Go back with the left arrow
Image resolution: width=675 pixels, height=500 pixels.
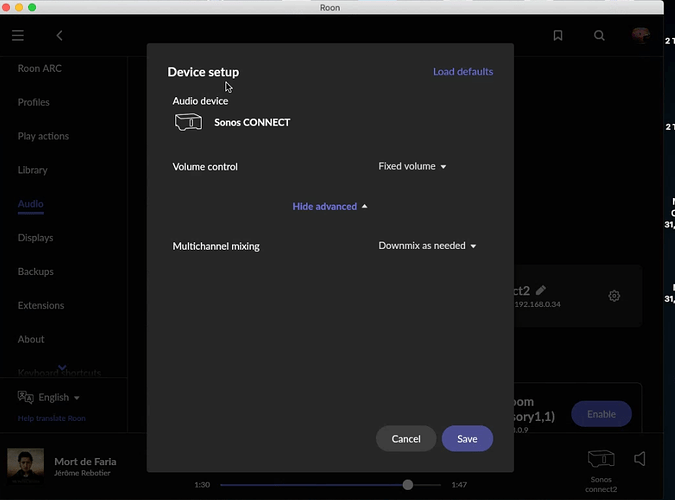pyautogui.click(x=59, y=35)
